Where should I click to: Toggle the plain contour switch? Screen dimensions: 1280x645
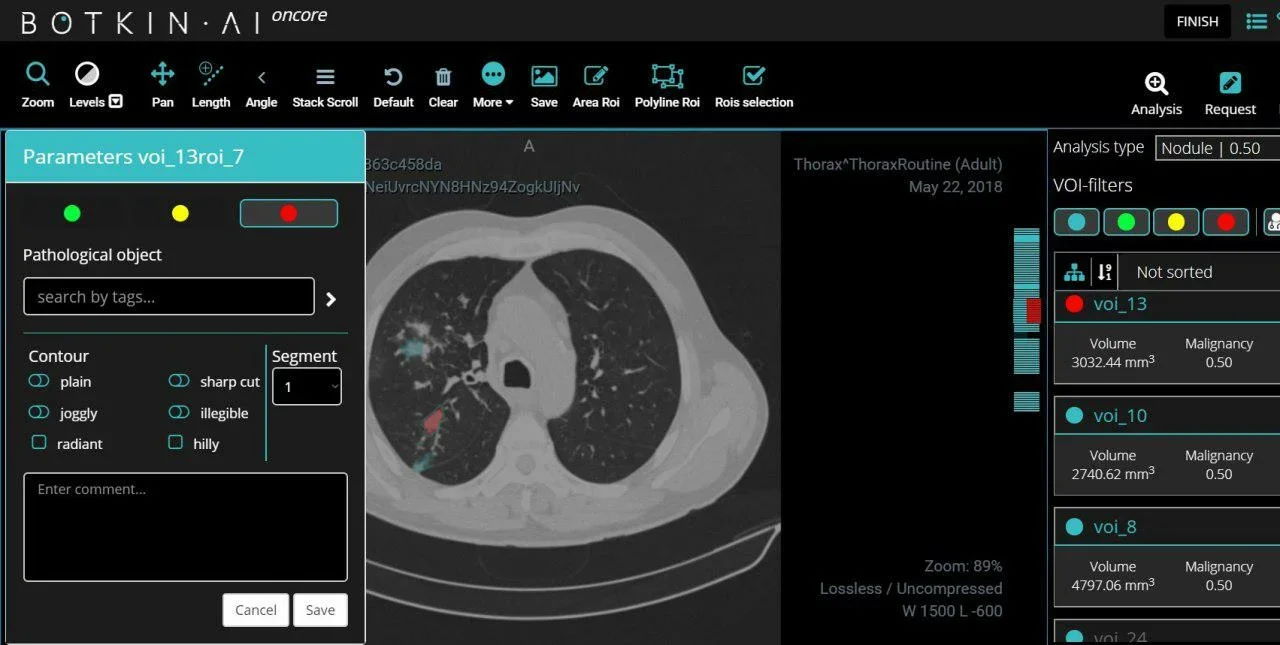click(x=39, y=382)
